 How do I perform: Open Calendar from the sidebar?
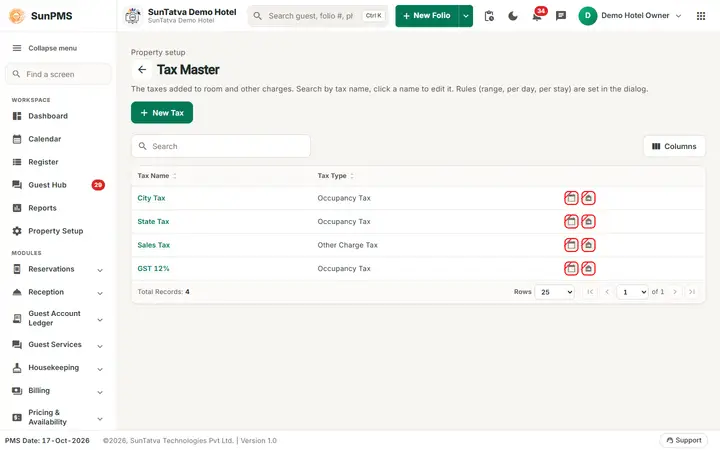click(x=58, y=139)
